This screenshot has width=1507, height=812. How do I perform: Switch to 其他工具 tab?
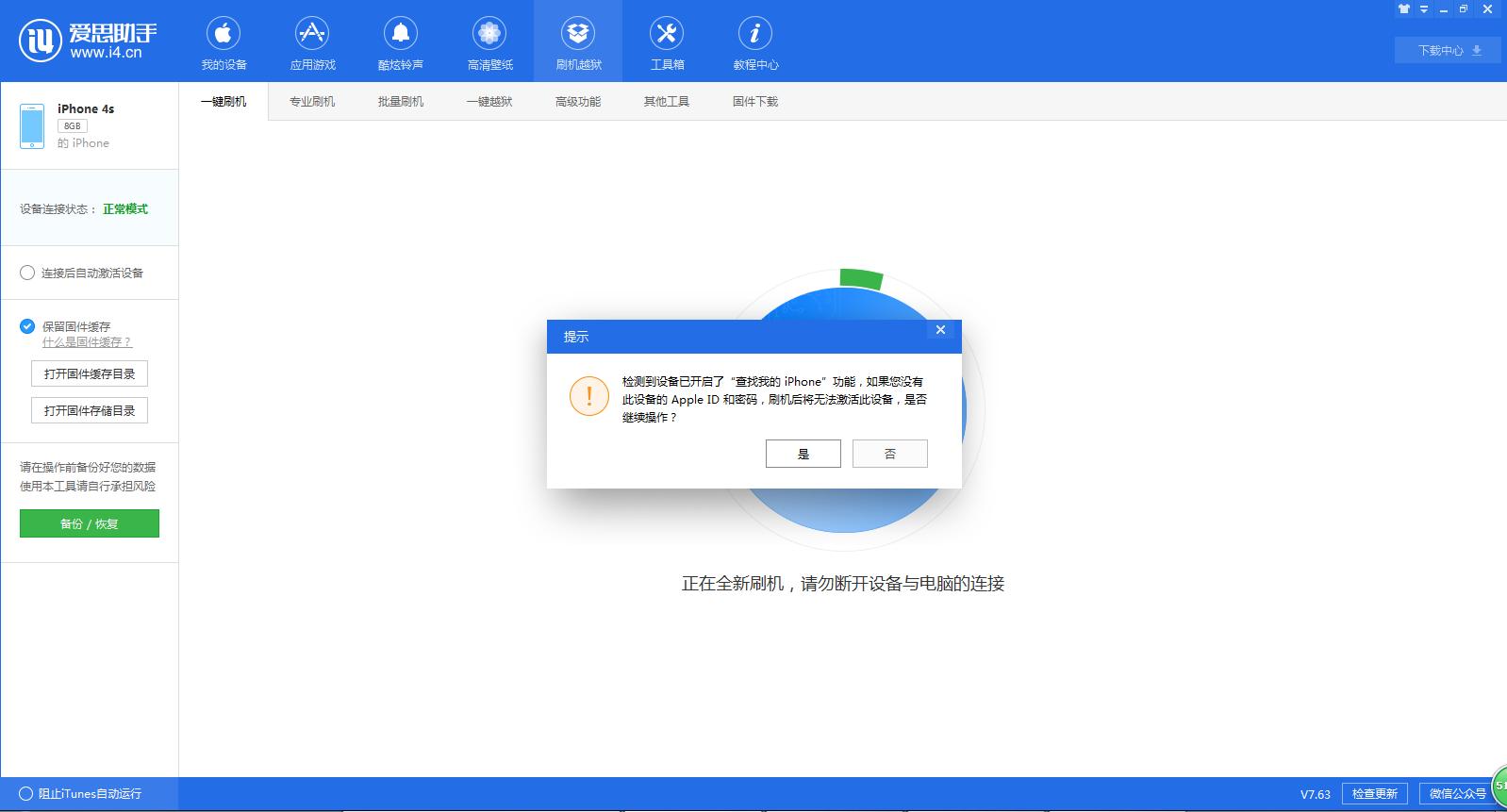(x=667, y=102)
